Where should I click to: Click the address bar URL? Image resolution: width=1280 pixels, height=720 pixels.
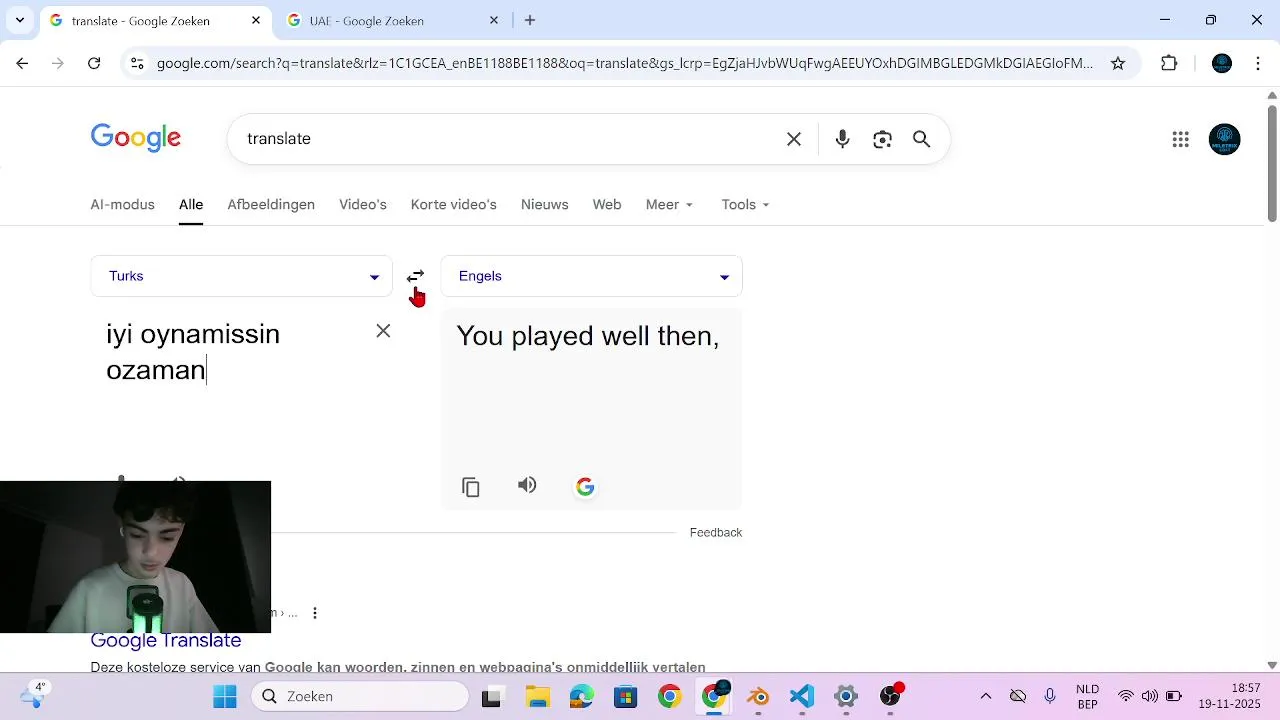point(625,63)
